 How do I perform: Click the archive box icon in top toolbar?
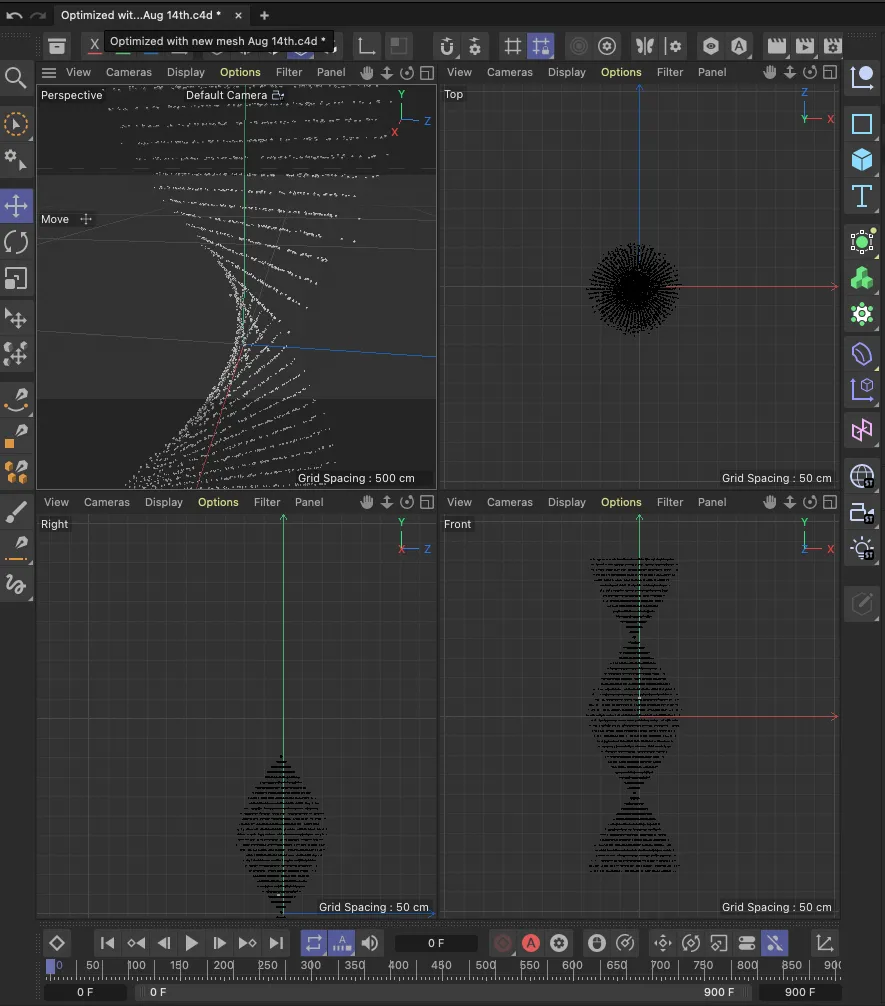(x=57, y=46)
